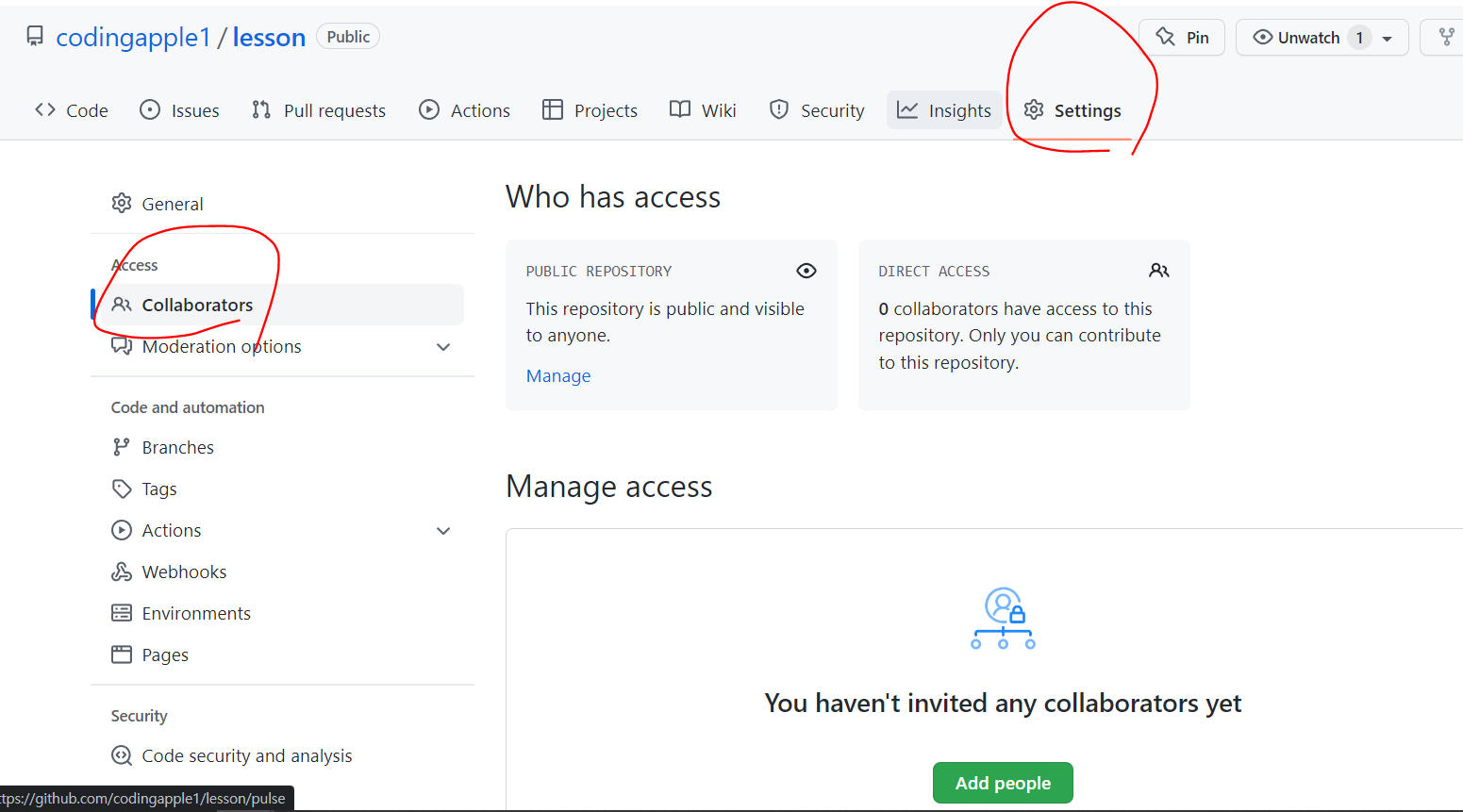Open the Issues tab
The width and height of the screenshot is (1463, 812).
coord(179,110)
